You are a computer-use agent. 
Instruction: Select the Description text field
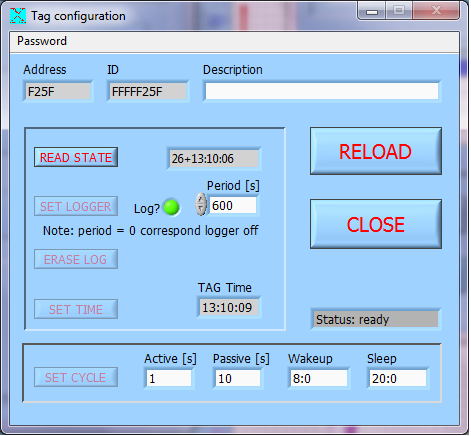pyautogui.click(x=322, y=91)
